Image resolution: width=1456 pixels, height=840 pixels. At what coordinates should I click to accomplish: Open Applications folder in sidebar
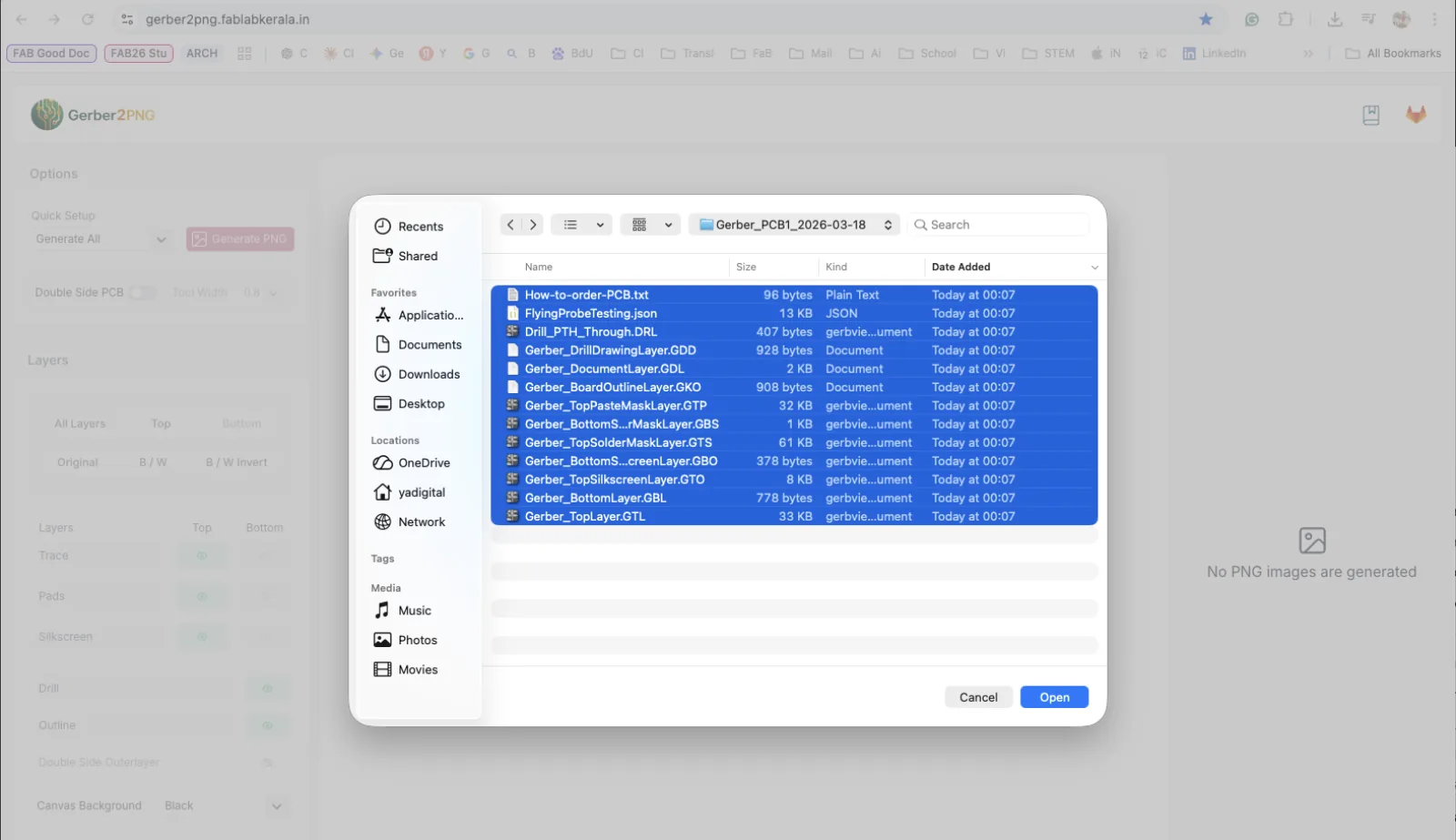pyautogui.click(x=419, y=316)
